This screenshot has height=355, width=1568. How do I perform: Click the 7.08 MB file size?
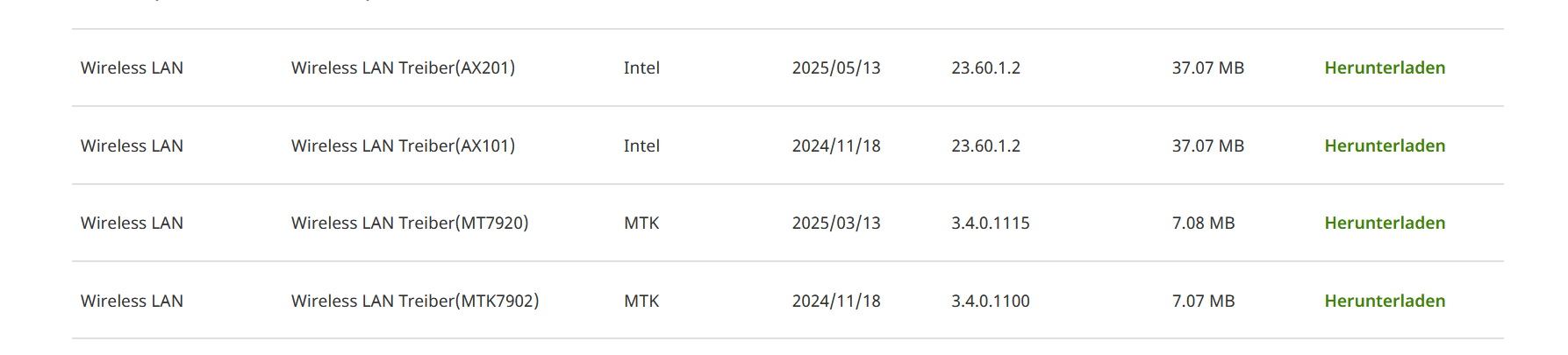click(1203, 223)
